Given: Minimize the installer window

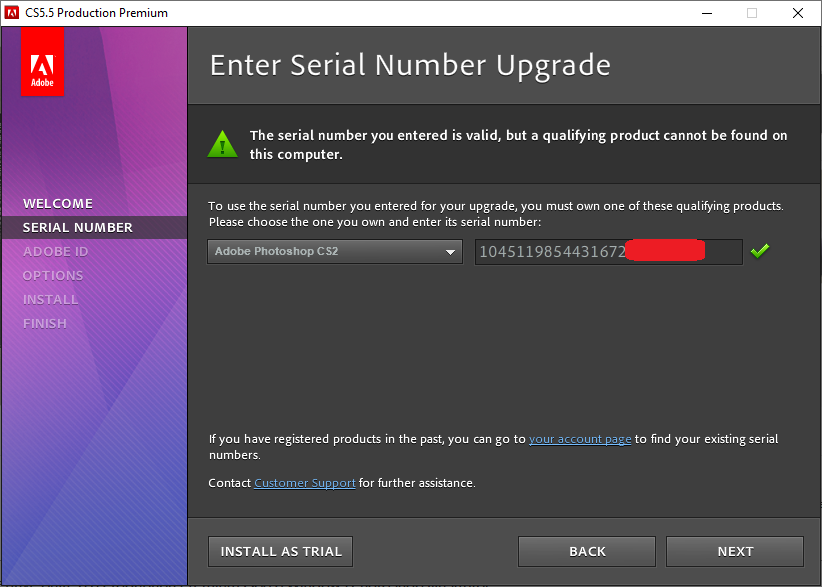Looking at the screenshot, I should 706,13.
